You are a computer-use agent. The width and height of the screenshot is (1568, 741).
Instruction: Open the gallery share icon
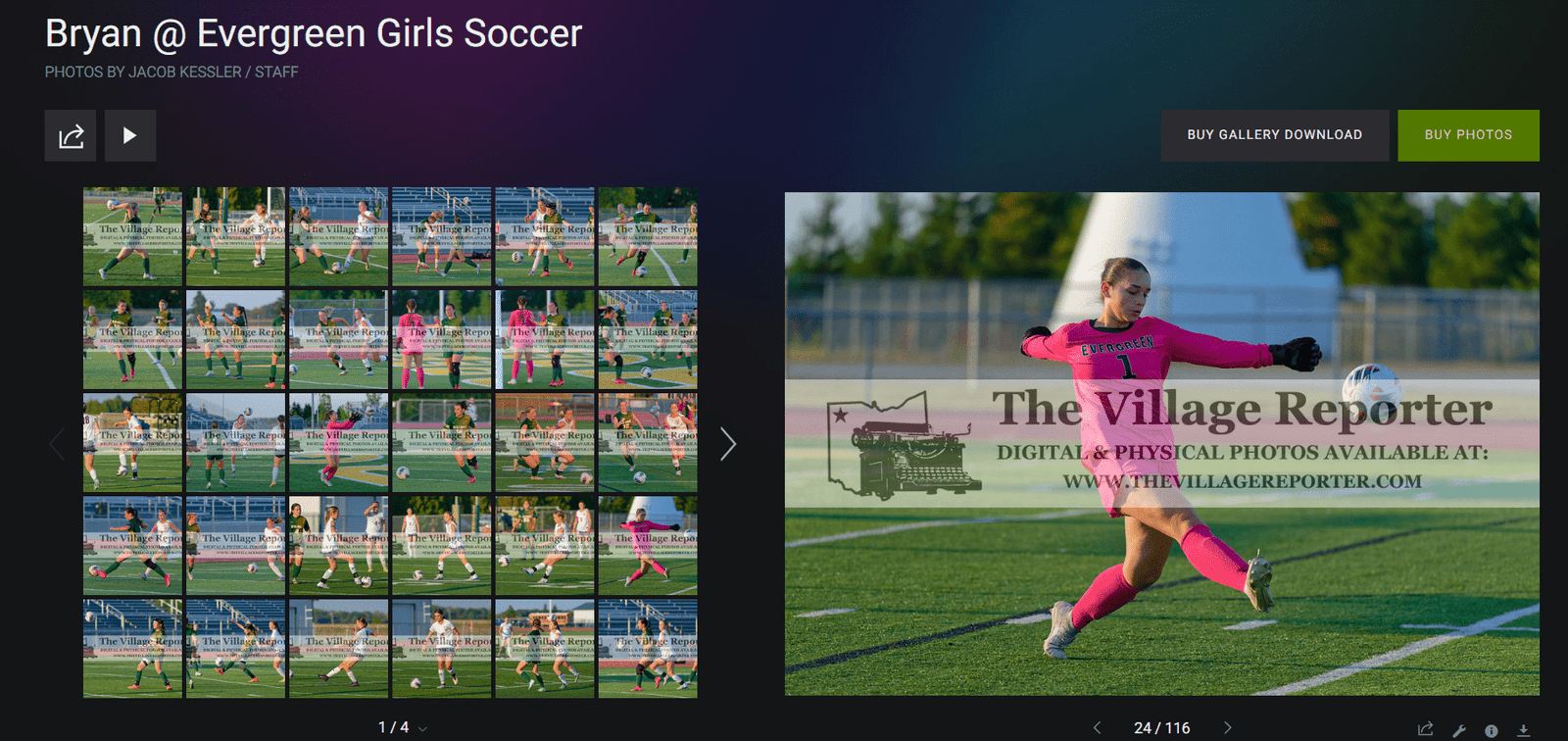click(x=71, y=135)
